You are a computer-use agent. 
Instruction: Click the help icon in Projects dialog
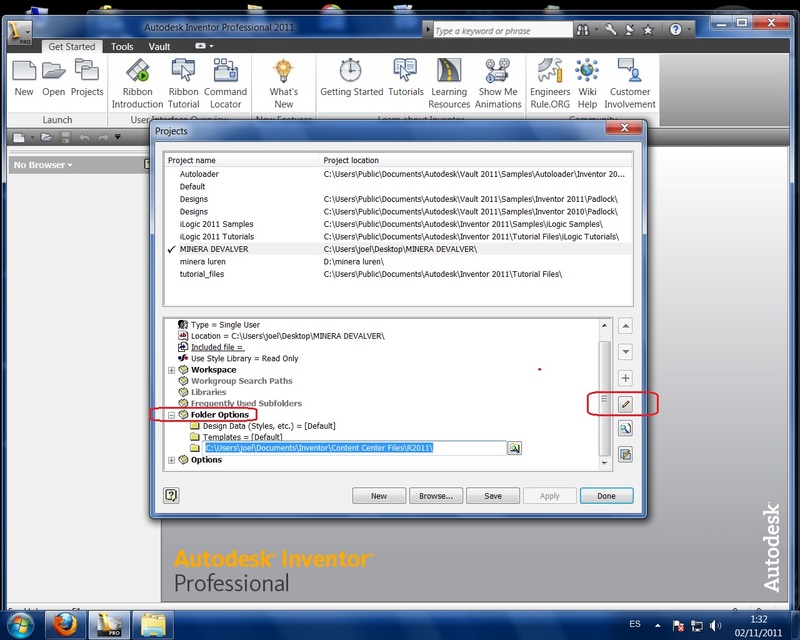click(171, 495)
